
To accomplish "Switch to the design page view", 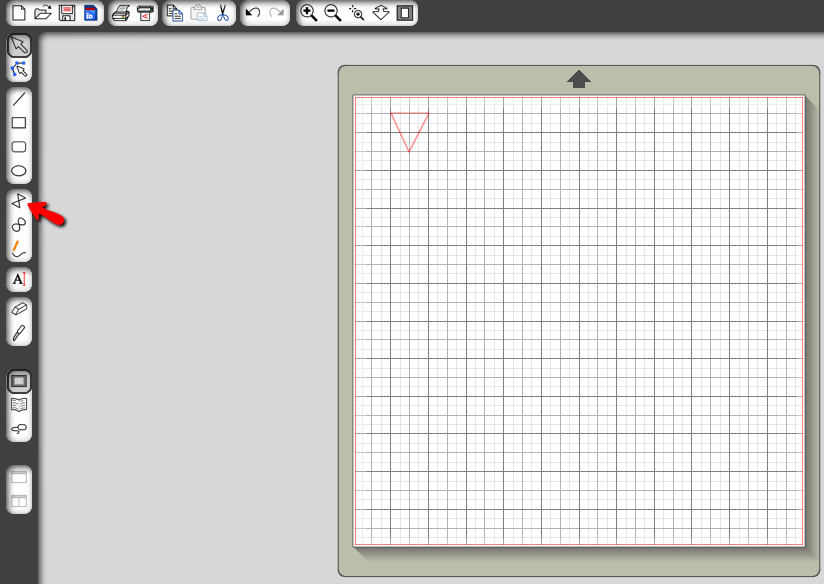I will click(19, 381).
